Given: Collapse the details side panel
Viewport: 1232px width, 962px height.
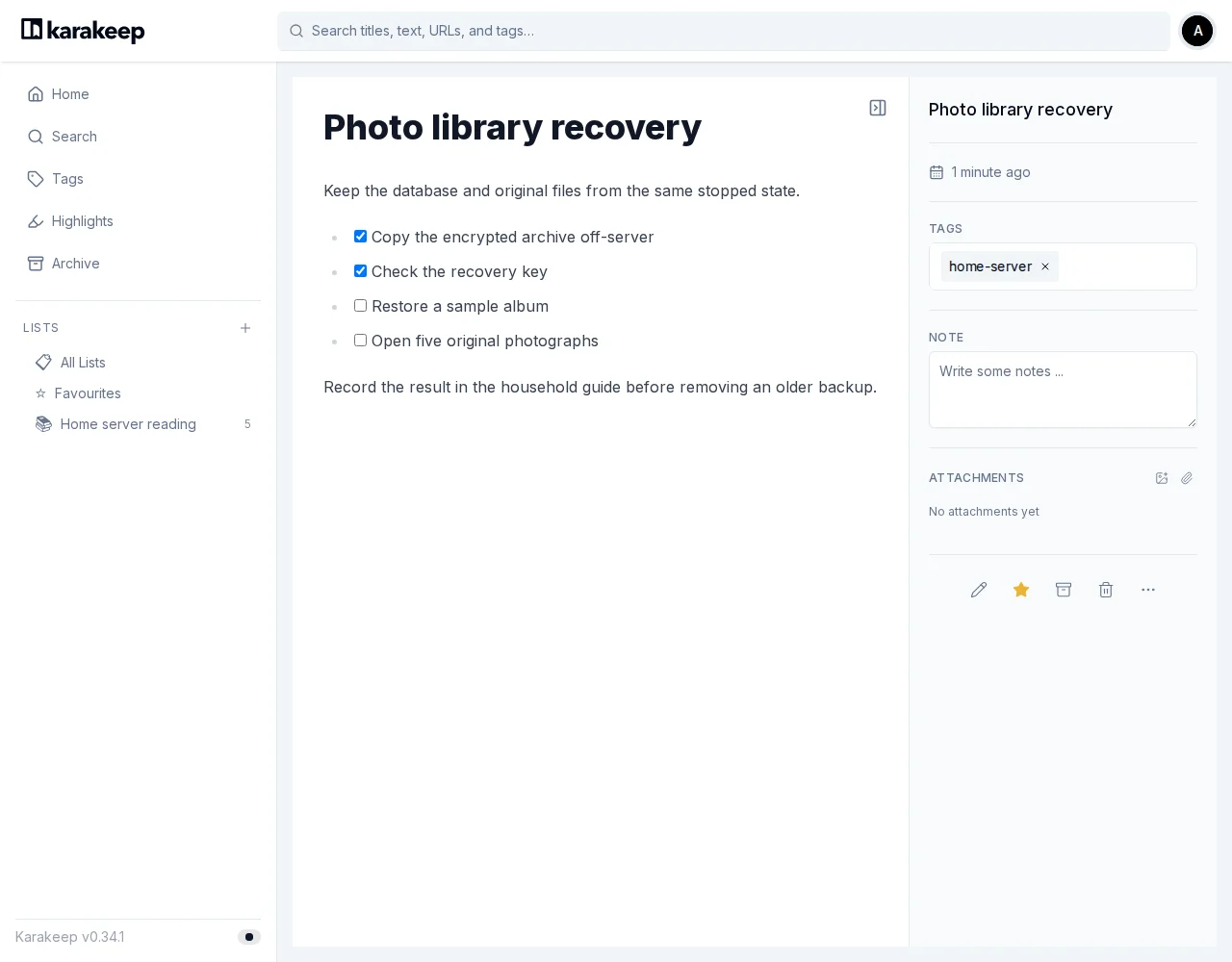Looking at the screenshot, I should point(878,108).
